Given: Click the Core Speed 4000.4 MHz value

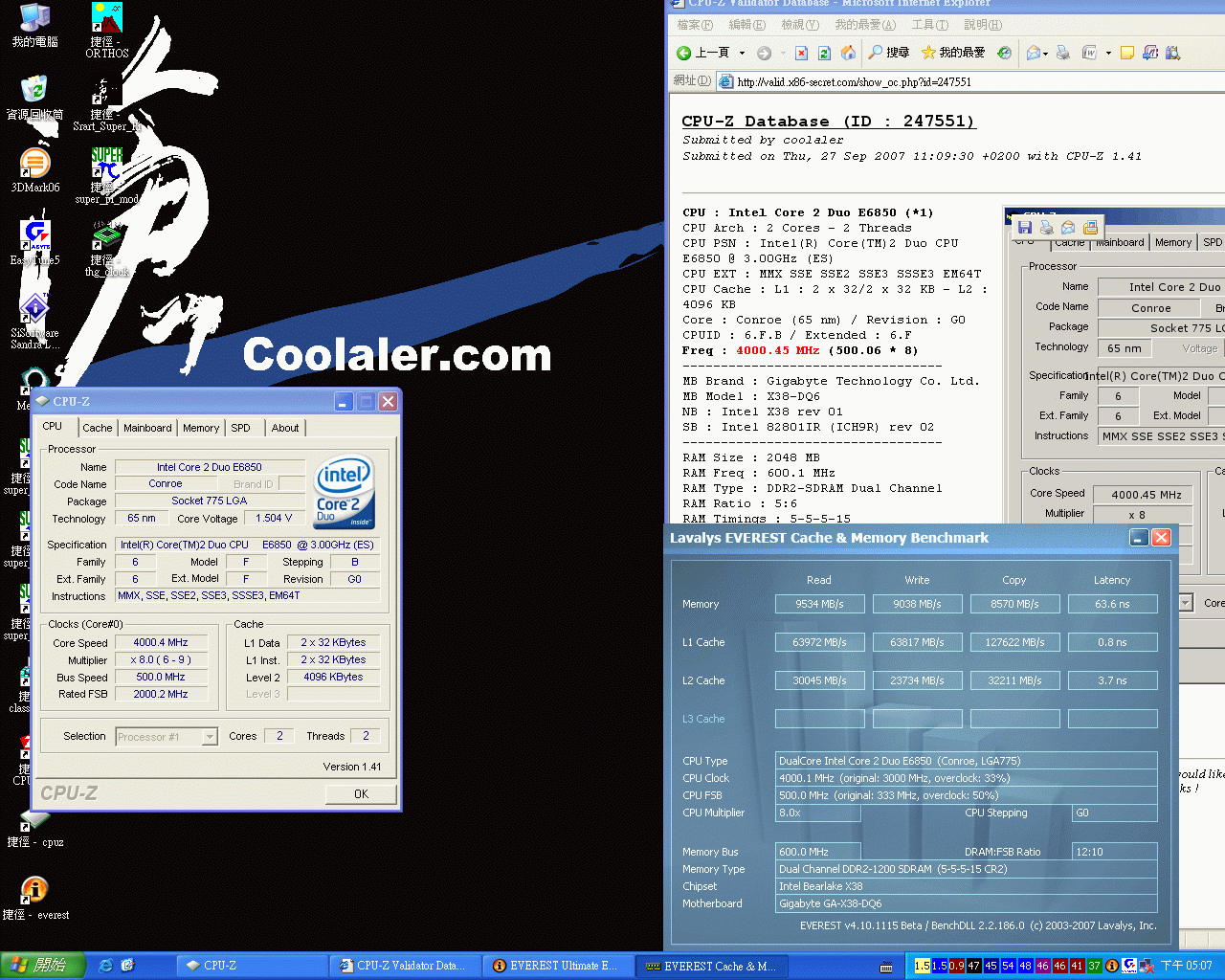Looking at the screenshot, I should [161, 642].
